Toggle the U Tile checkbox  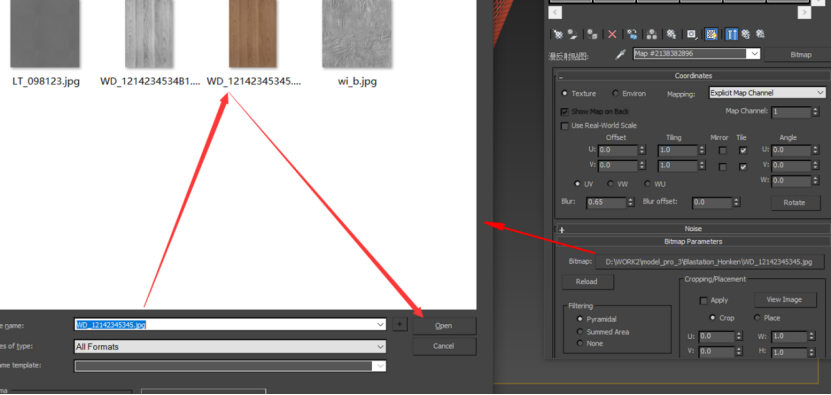point(743,151)
